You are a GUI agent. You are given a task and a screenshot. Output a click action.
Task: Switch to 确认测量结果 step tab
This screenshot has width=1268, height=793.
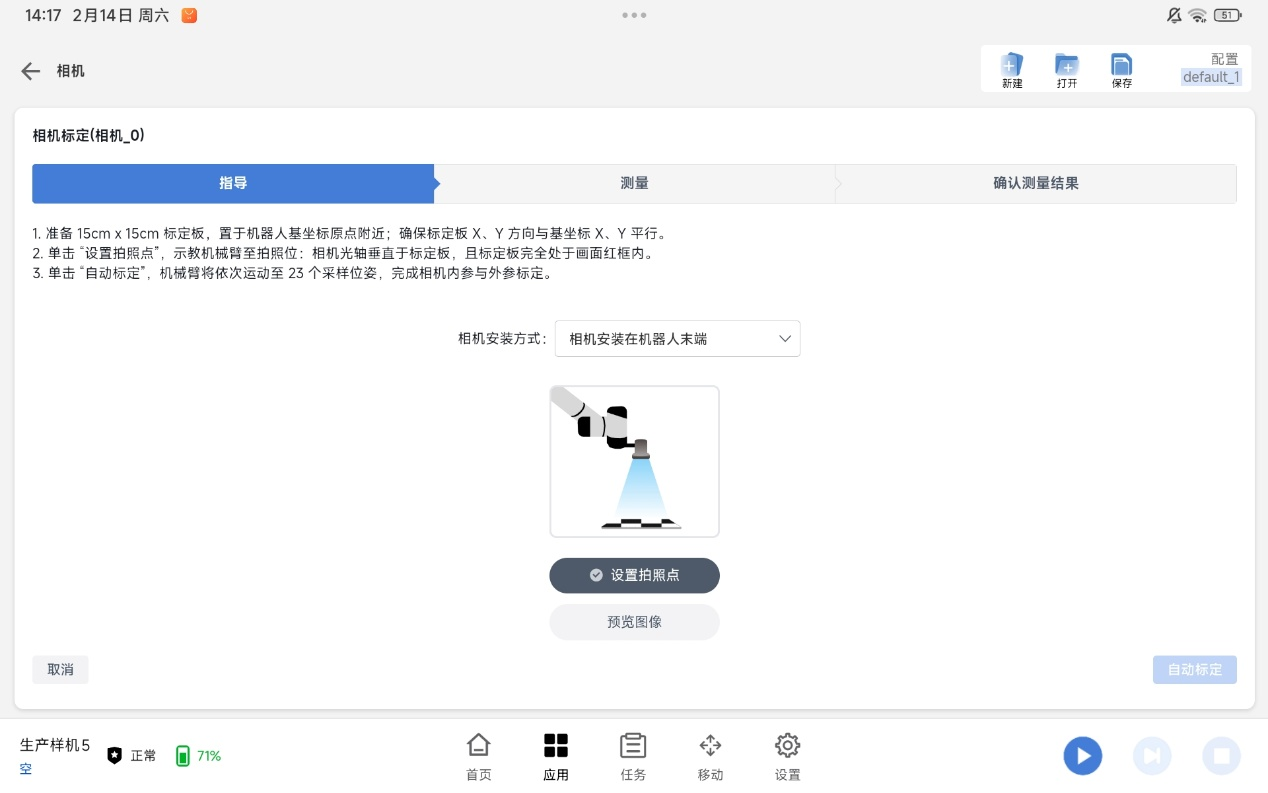(x=1035, y=184)
